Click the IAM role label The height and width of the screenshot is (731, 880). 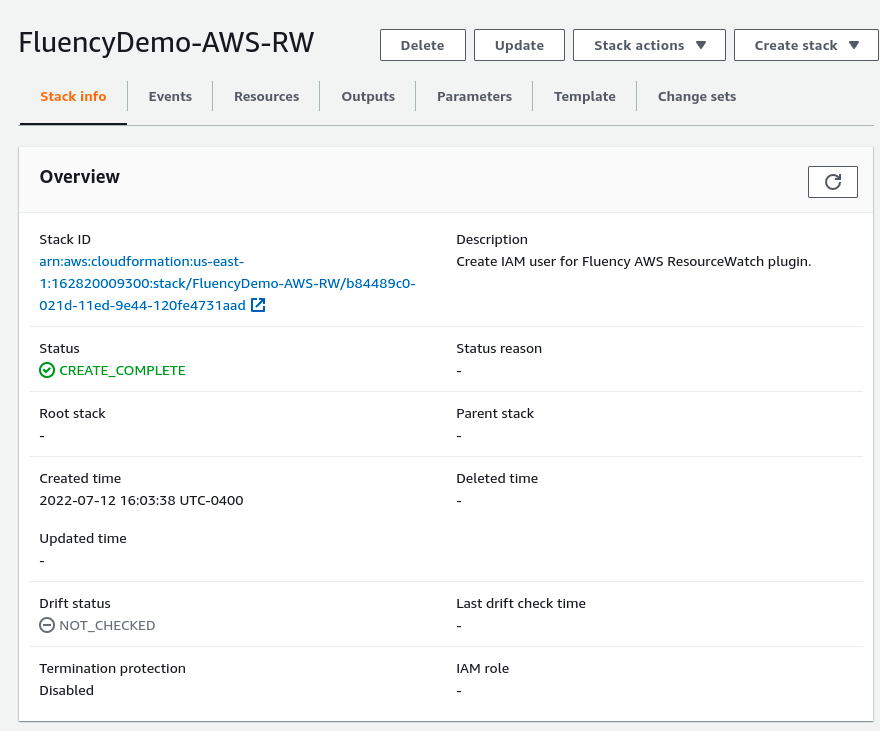click(x=483, y=668)
